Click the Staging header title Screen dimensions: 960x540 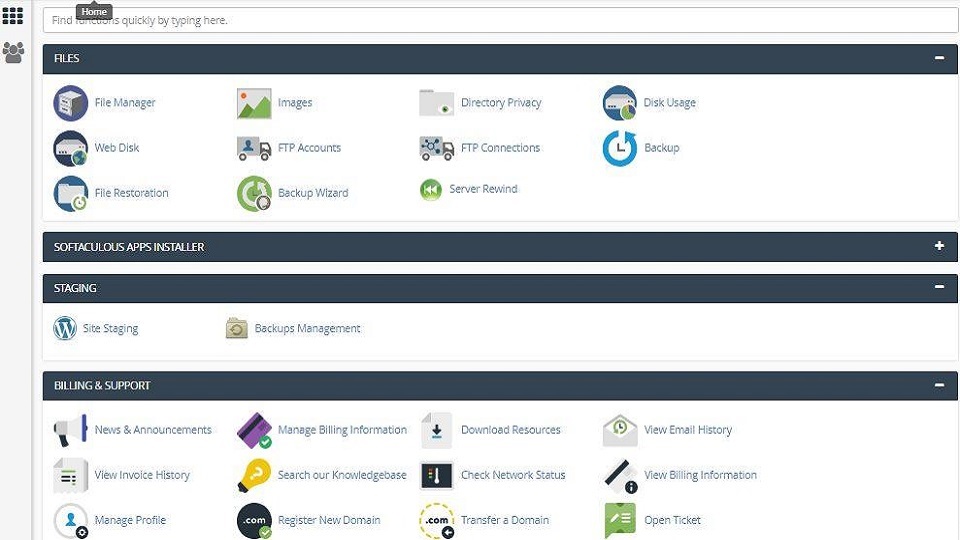[x=75, y=288]
